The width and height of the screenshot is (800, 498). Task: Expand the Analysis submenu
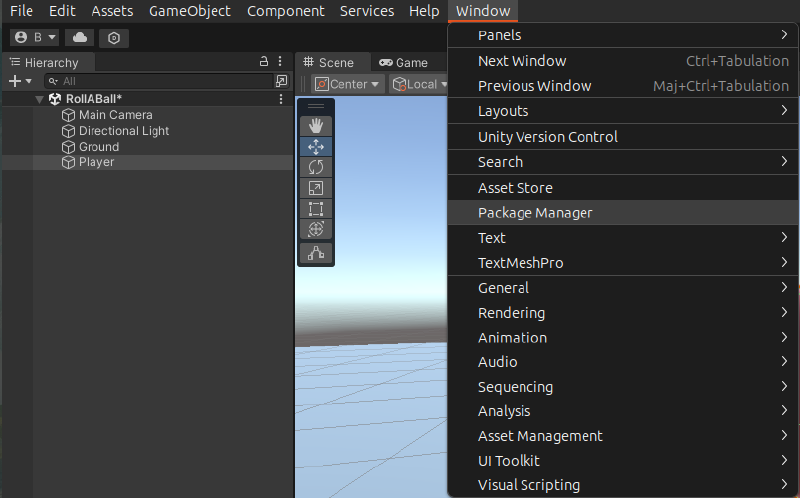pos(623,411)
